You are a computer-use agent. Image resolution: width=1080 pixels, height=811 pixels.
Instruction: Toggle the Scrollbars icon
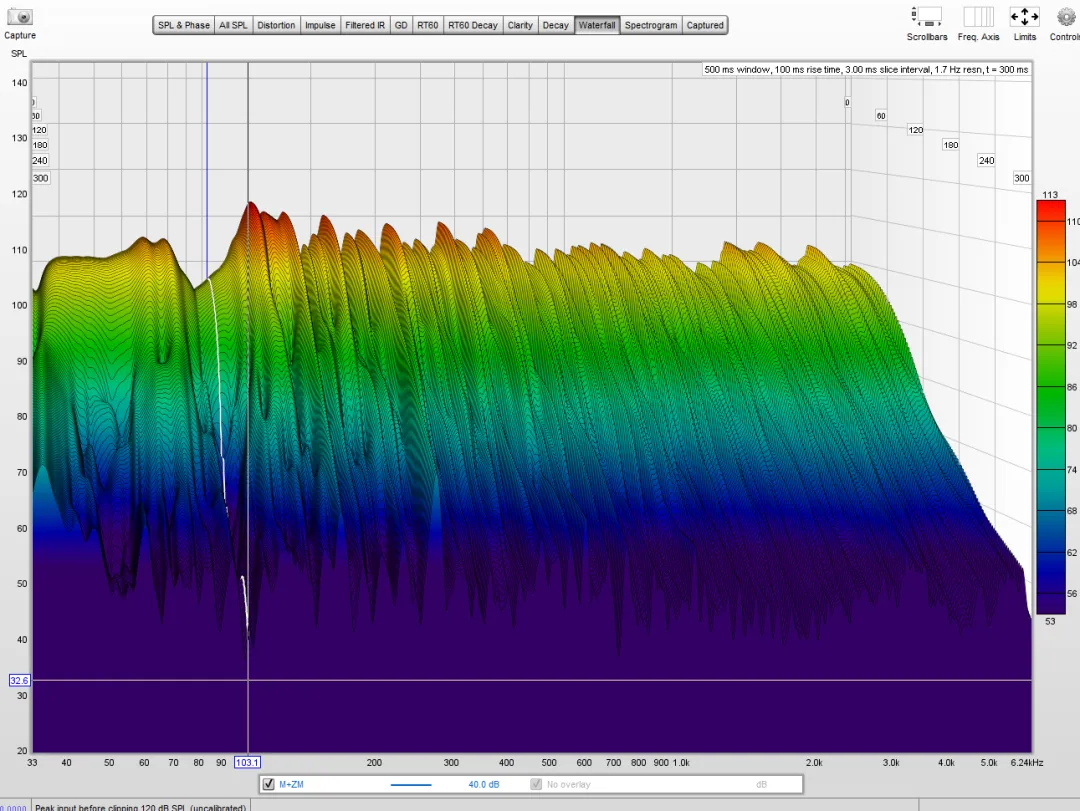tap(927, 17)
